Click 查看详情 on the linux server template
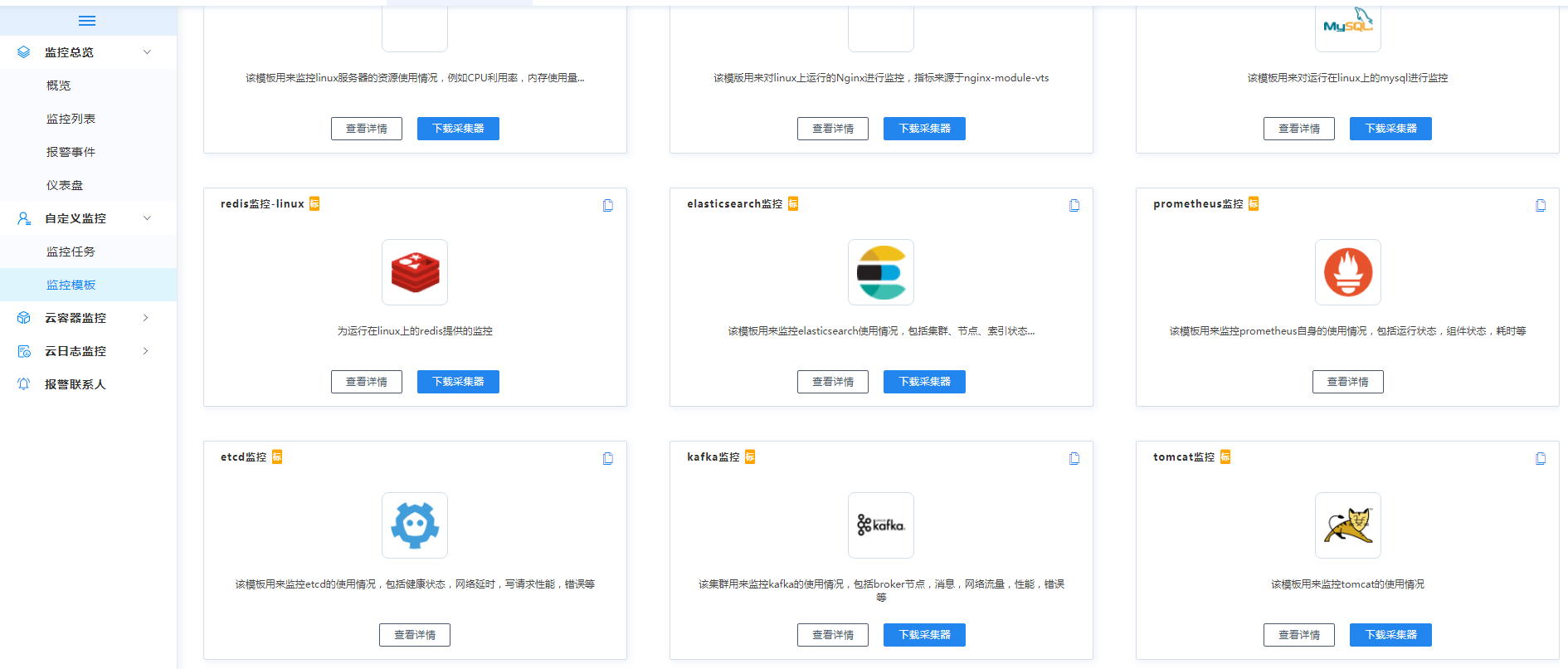The width and height of the screenshot is (1568, 669). [x=367, y=129]
